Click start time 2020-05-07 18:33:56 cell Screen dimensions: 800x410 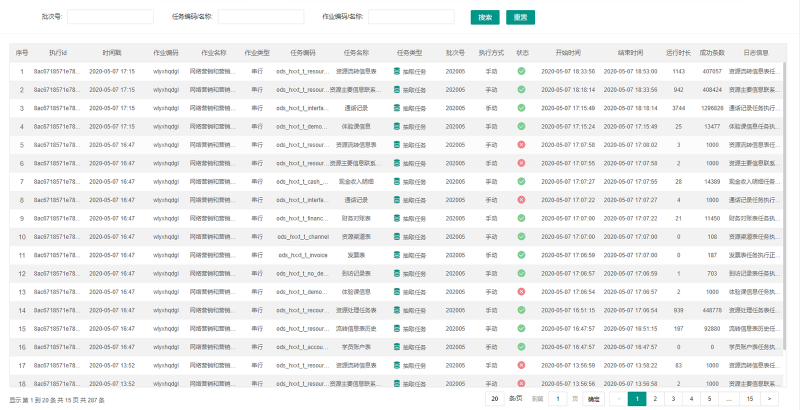[568, 71]
